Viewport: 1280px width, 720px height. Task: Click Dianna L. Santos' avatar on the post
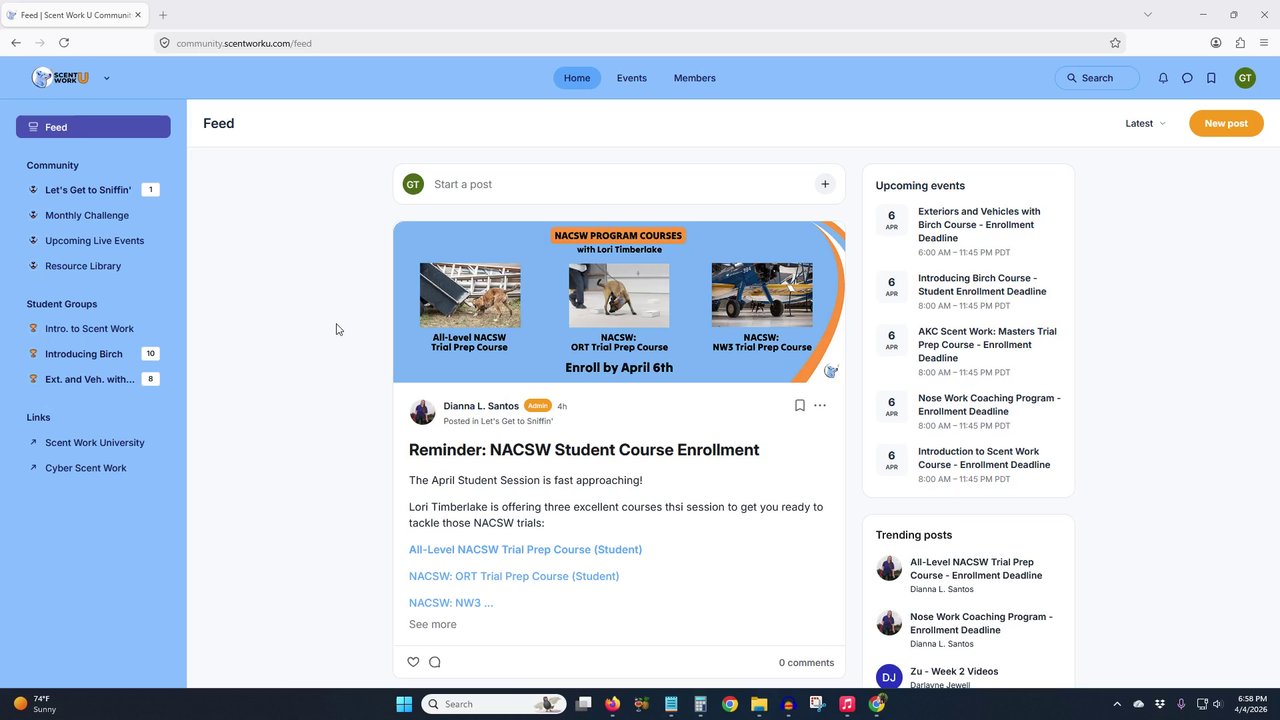click(x=422, y=412)
